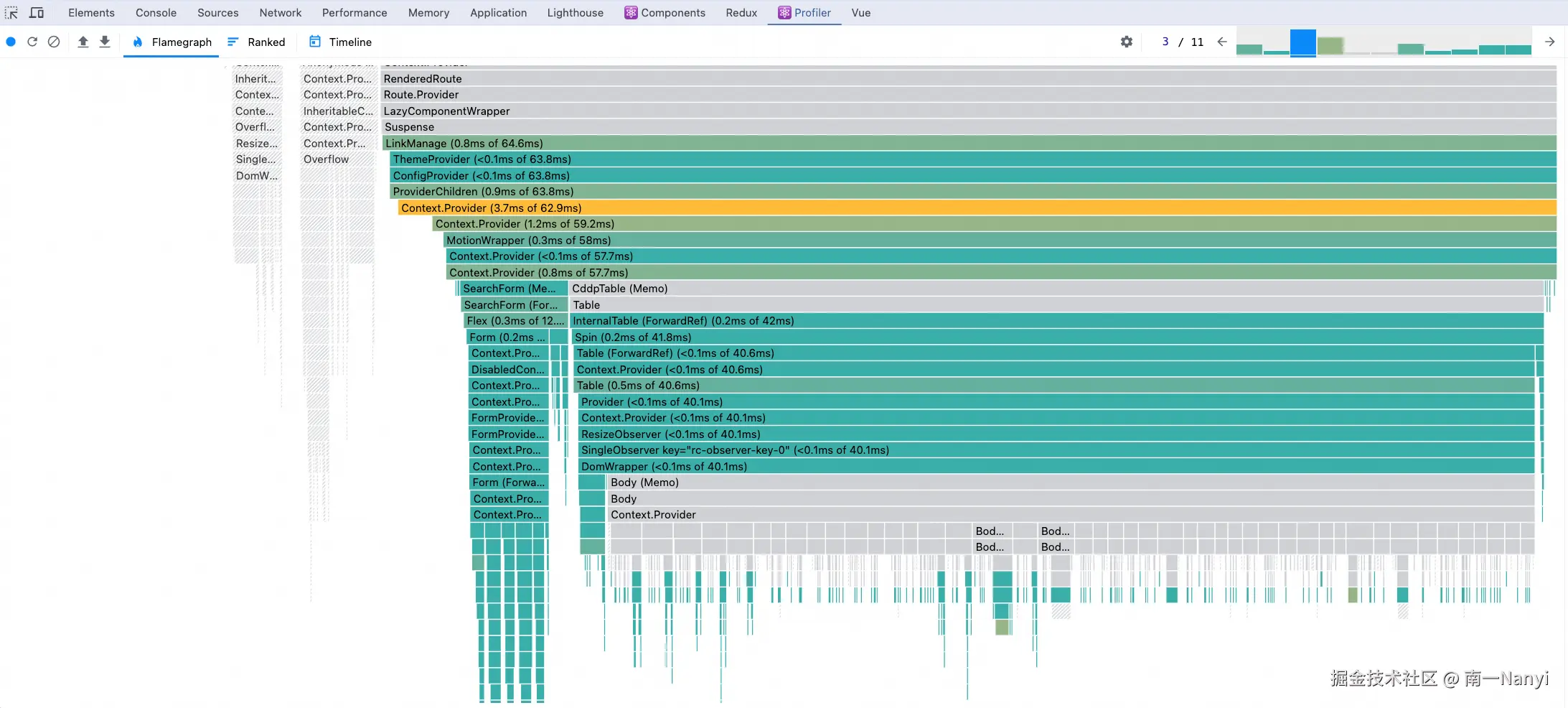Start profiling with the record button
Image resolution: width=1568 pixels, height=708 pixels.
pos(11,42)
